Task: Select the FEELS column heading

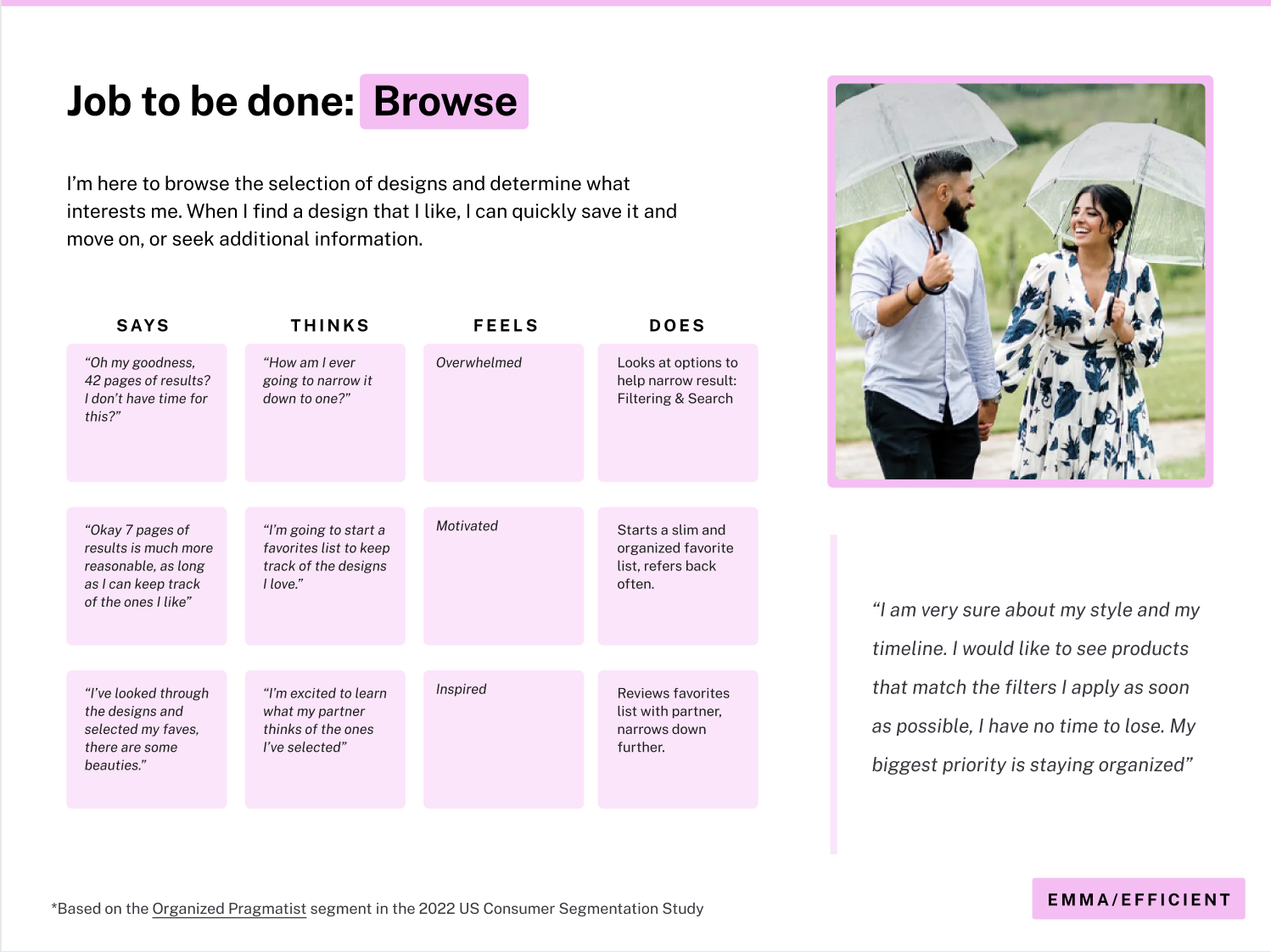Action: point(506,326)
